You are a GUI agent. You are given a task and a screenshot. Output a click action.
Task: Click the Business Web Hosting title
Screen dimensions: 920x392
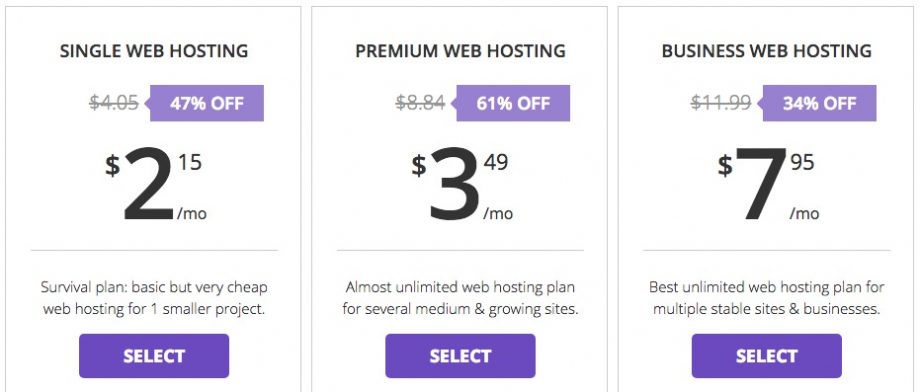pyautogui.click(x=766, y=51)
